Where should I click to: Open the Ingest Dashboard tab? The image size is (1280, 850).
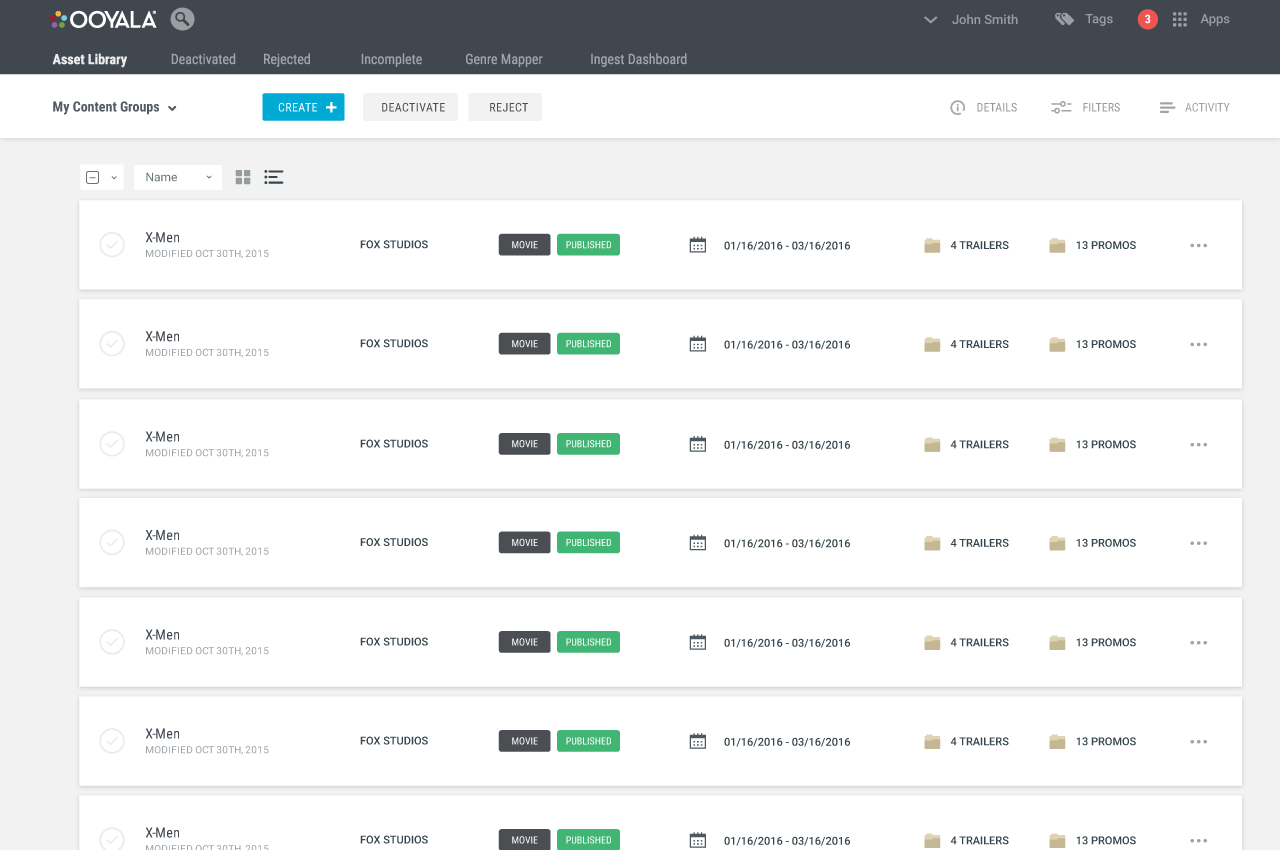coord(638,59)
